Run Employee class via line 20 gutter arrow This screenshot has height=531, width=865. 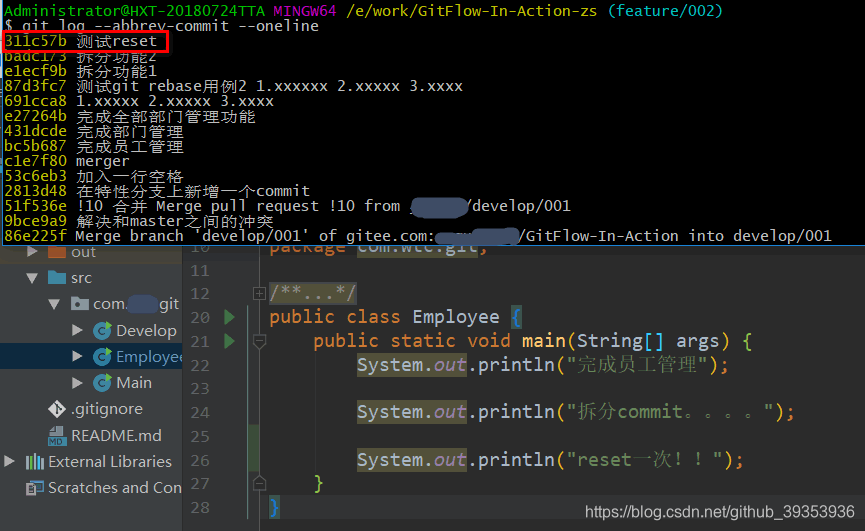pyautogui.click(x=229, y=317)
